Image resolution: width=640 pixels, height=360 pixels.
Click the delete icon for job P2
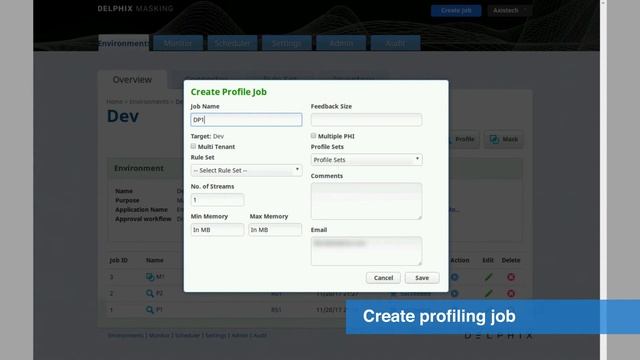[511, 293]
